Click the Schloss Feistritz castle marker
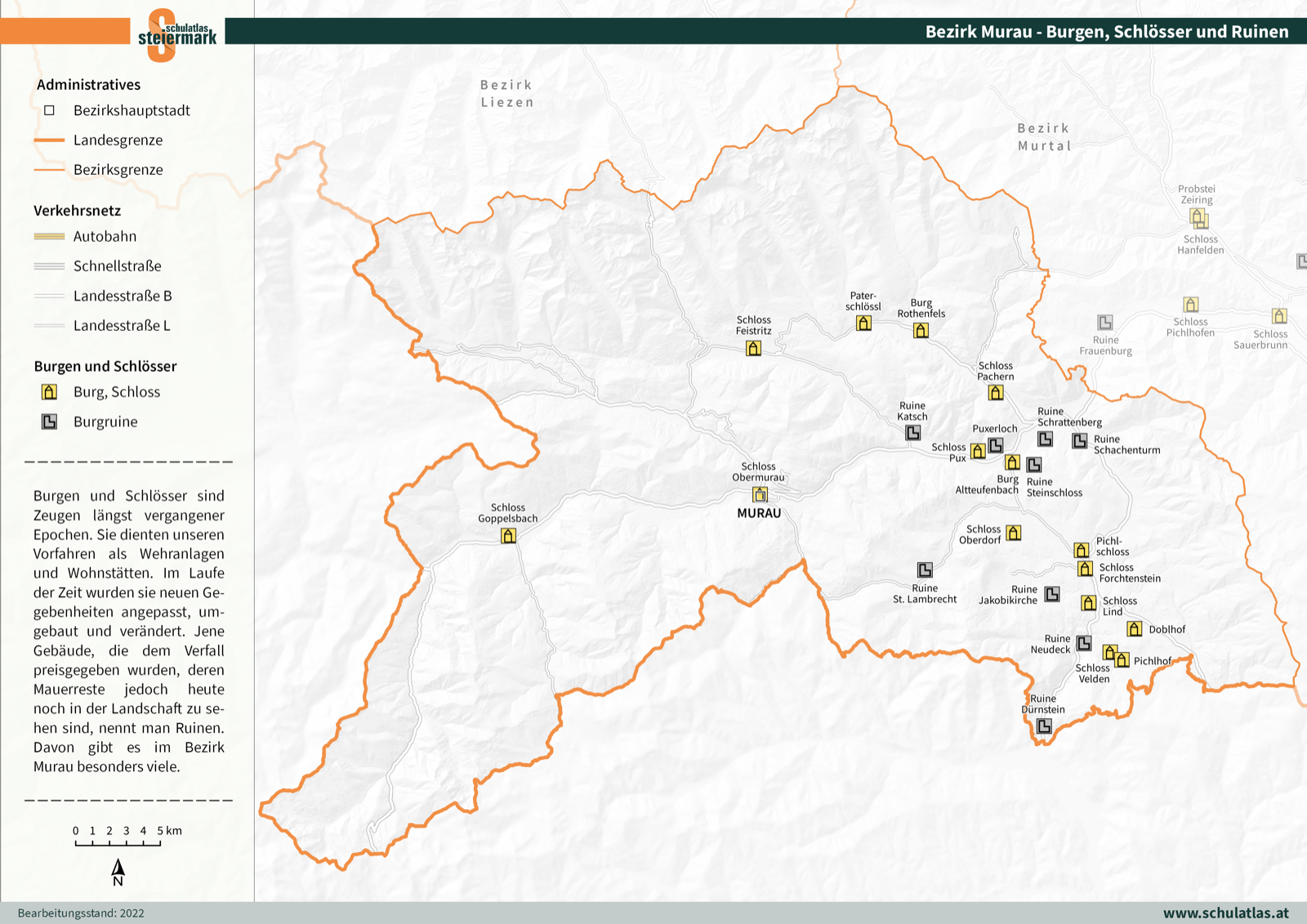Screen dimensions: 1307x924 click(753, 348)
